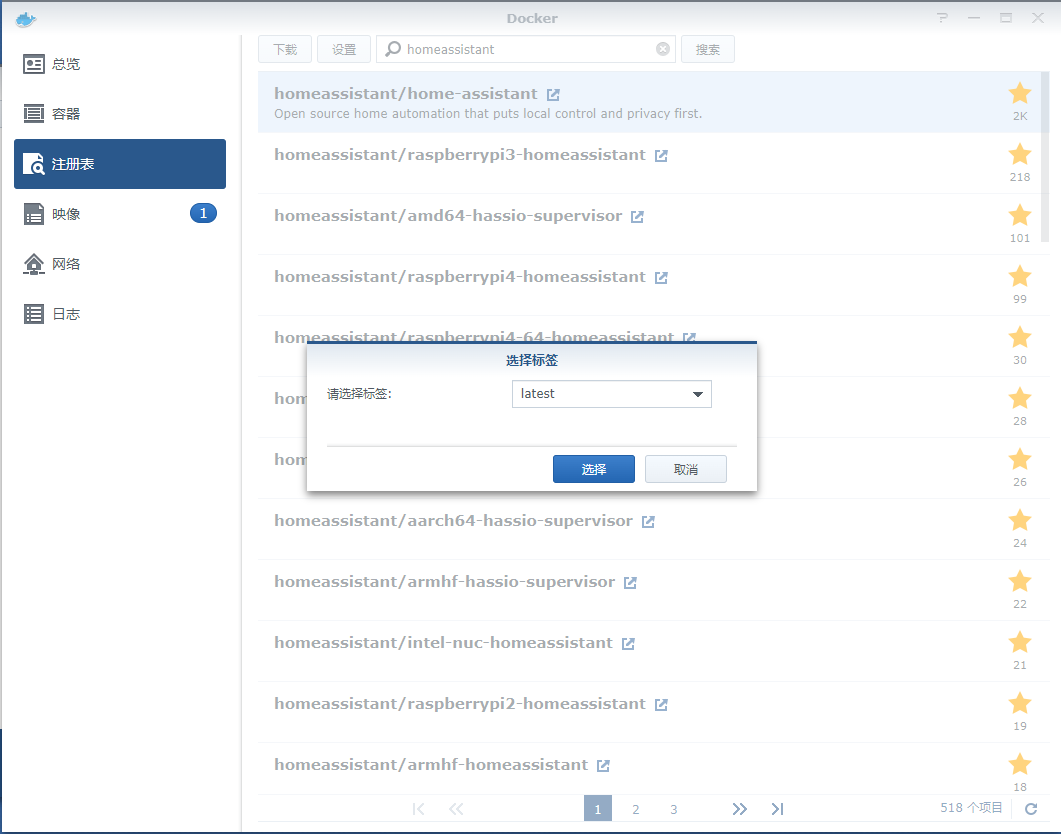Click the 搜索 search button

707,49
